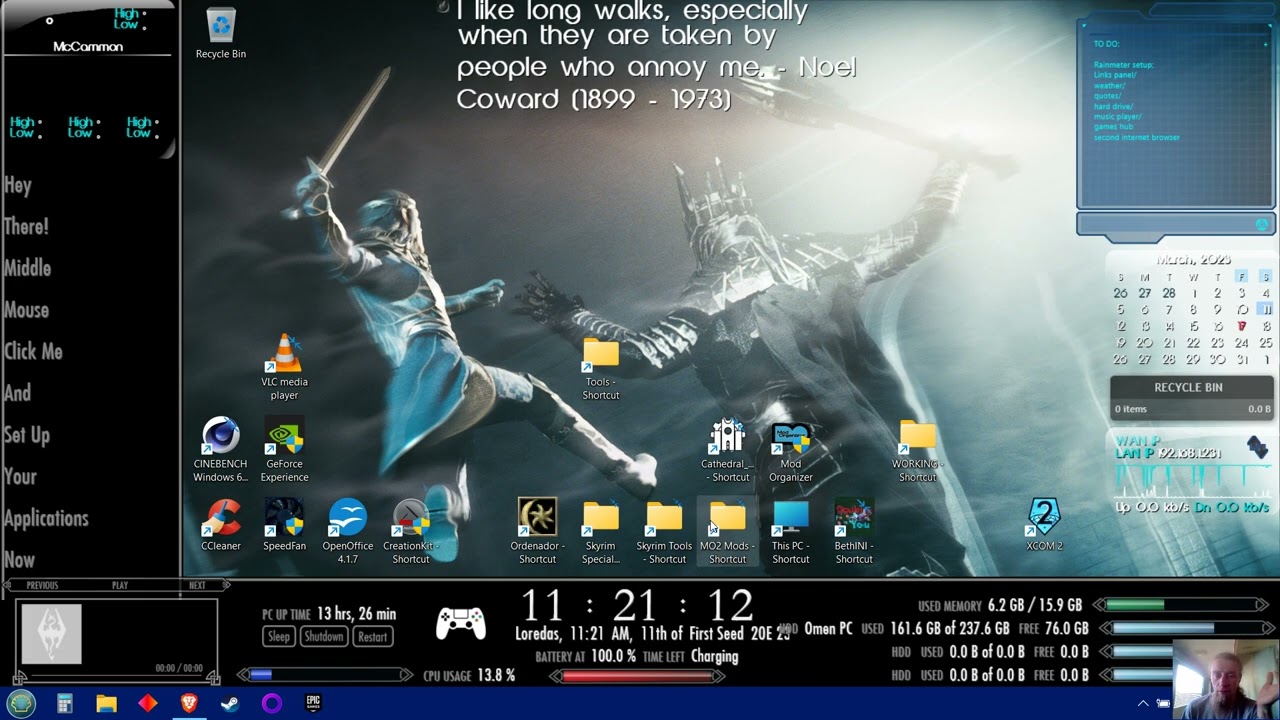Image resolution: width=1280 pixels, height=720 pixels.
Task: Launch Epic Games from the taskbar
Action: [313, 703]
